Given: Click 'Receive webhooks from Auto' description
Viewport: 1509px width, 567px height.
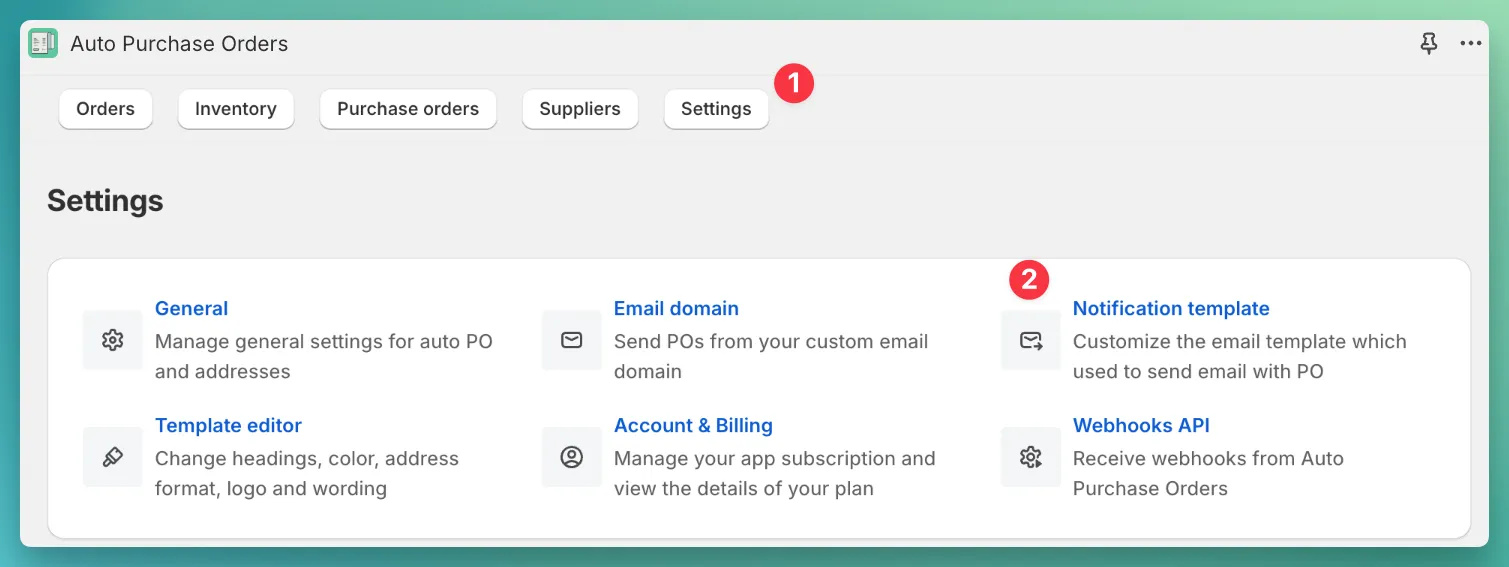Looking at the screenshot, I should coord(1208,459).
